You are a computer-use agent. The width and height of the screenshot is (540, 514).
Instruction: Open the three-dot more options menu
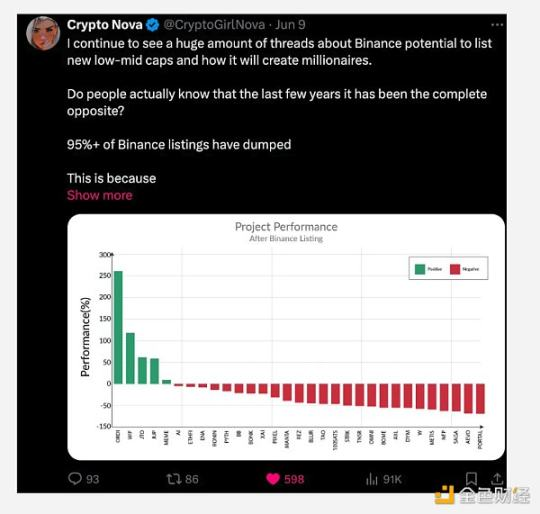tap(497, 25)
